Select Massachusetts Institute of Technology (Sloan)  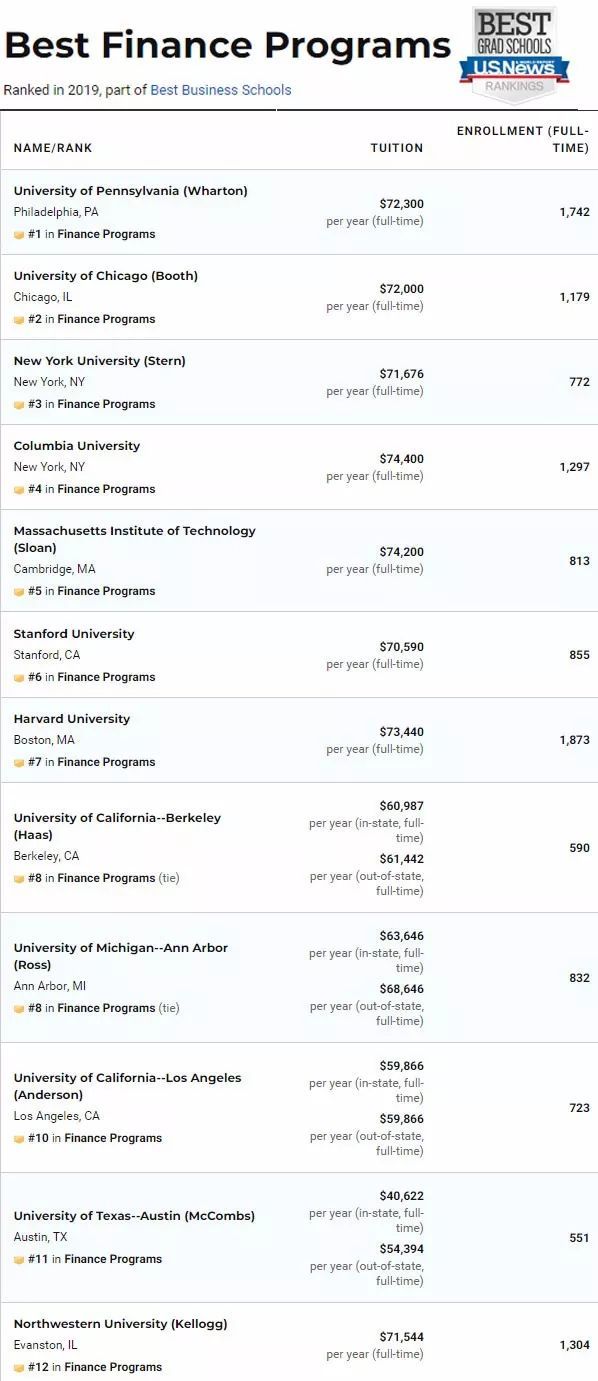click(134, 540)
